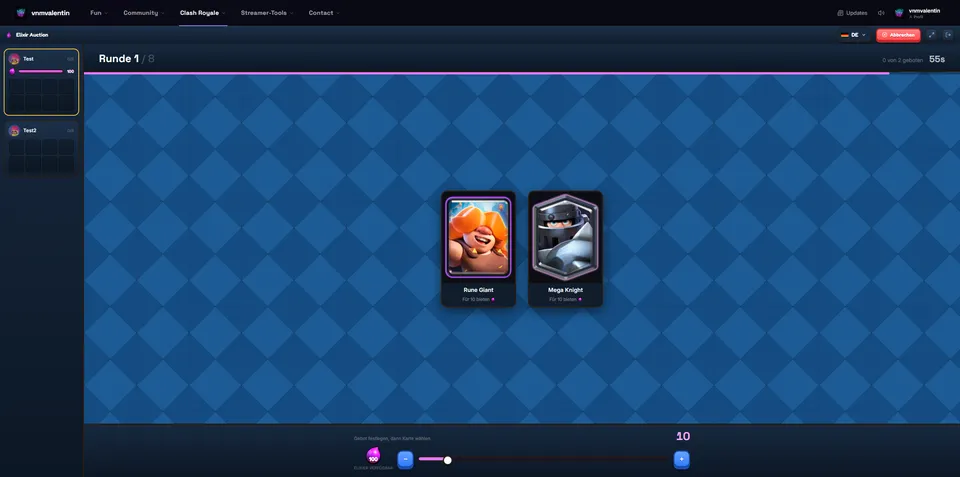Open the Community menu
This screenshot has height=477, width=960.
[143, 13]
